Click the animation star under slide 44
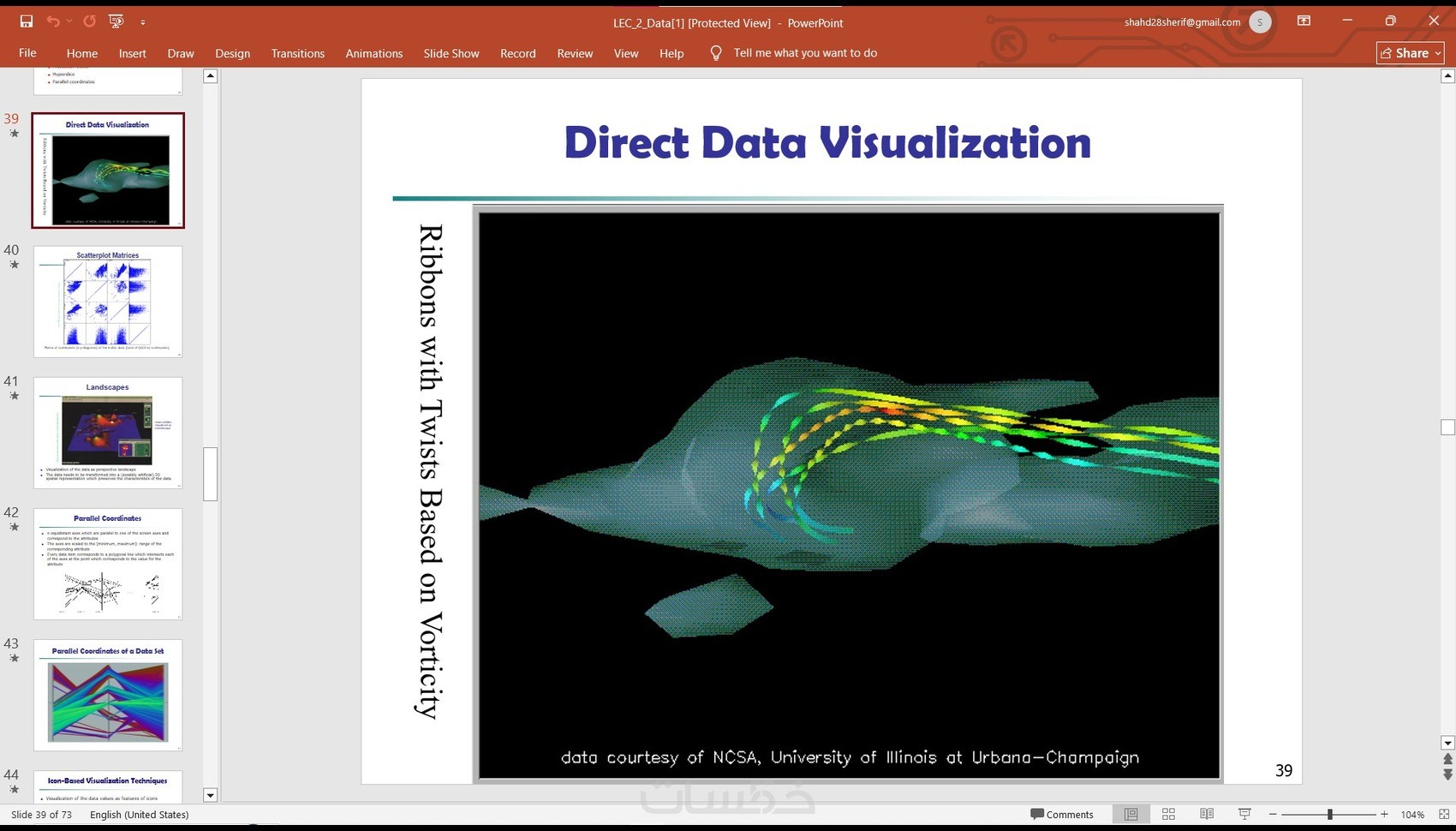 [x=14, y=789]
